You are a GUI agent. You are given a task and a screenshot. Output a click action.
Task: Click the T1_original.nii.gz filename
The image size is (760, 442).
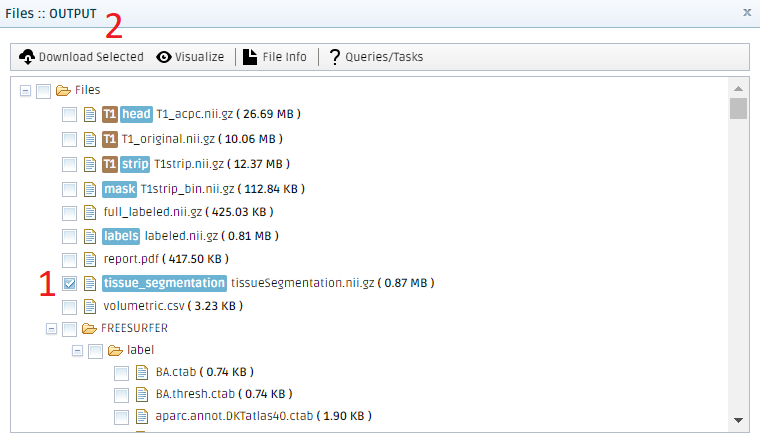coord(168,139)
